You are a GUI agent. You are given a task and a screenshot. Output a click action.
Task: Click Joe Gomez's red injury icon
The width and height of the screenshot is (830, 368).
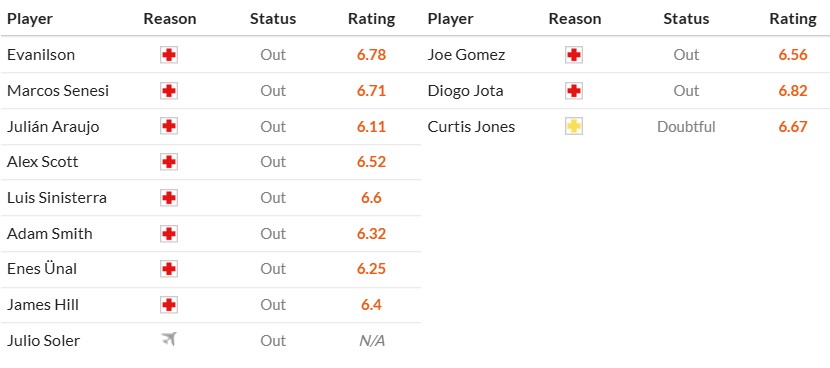pyautogui.click(x=574, y=55)
